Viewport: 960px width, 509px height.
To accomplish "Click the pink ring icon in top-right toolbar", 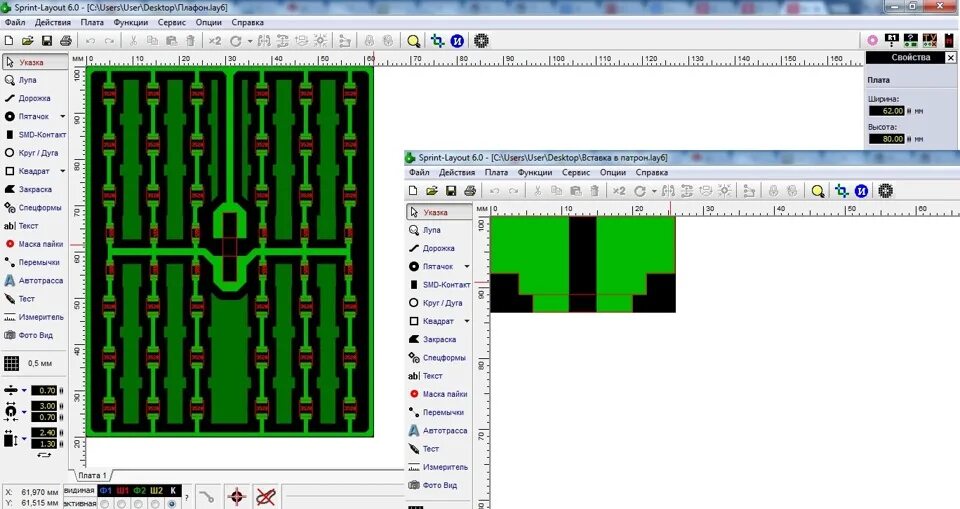I will point(872,41).
